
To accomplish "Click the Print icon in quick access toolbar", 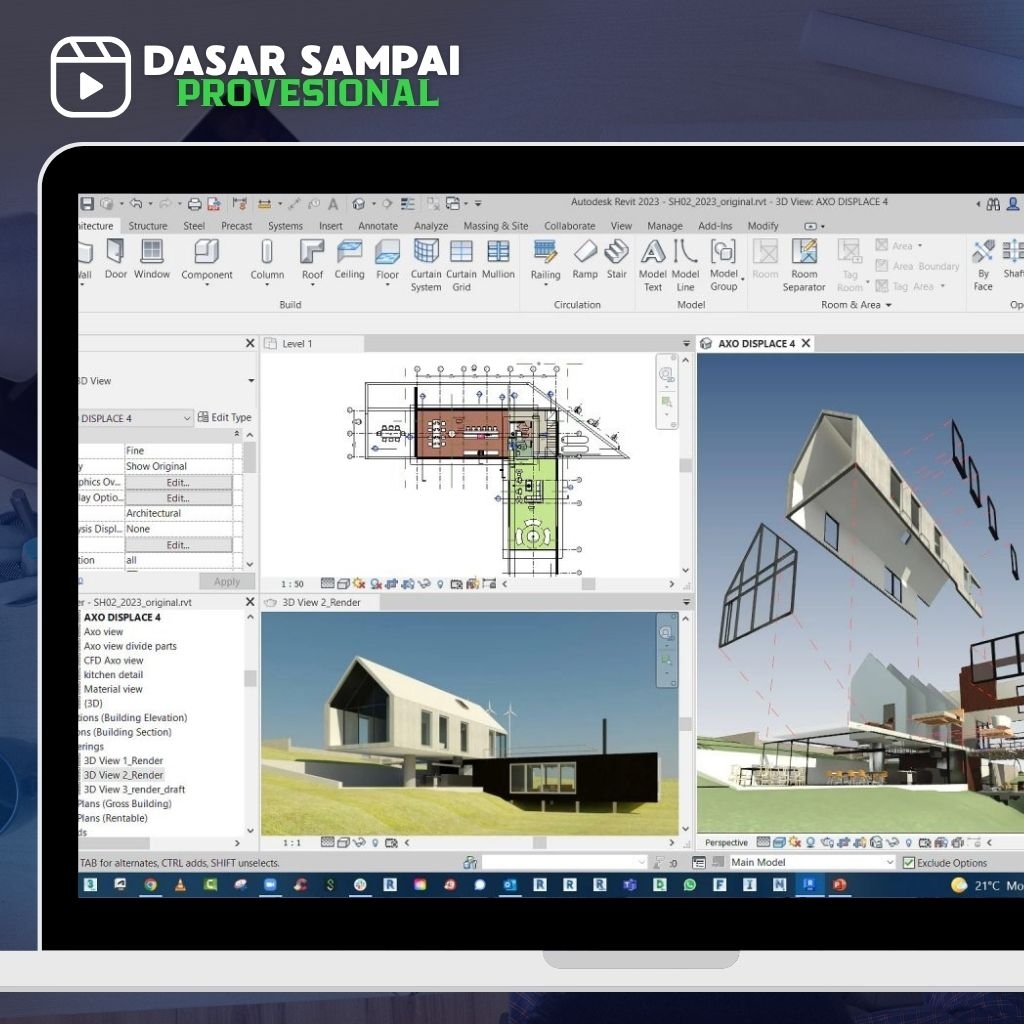I will click(x=195, y=204).
